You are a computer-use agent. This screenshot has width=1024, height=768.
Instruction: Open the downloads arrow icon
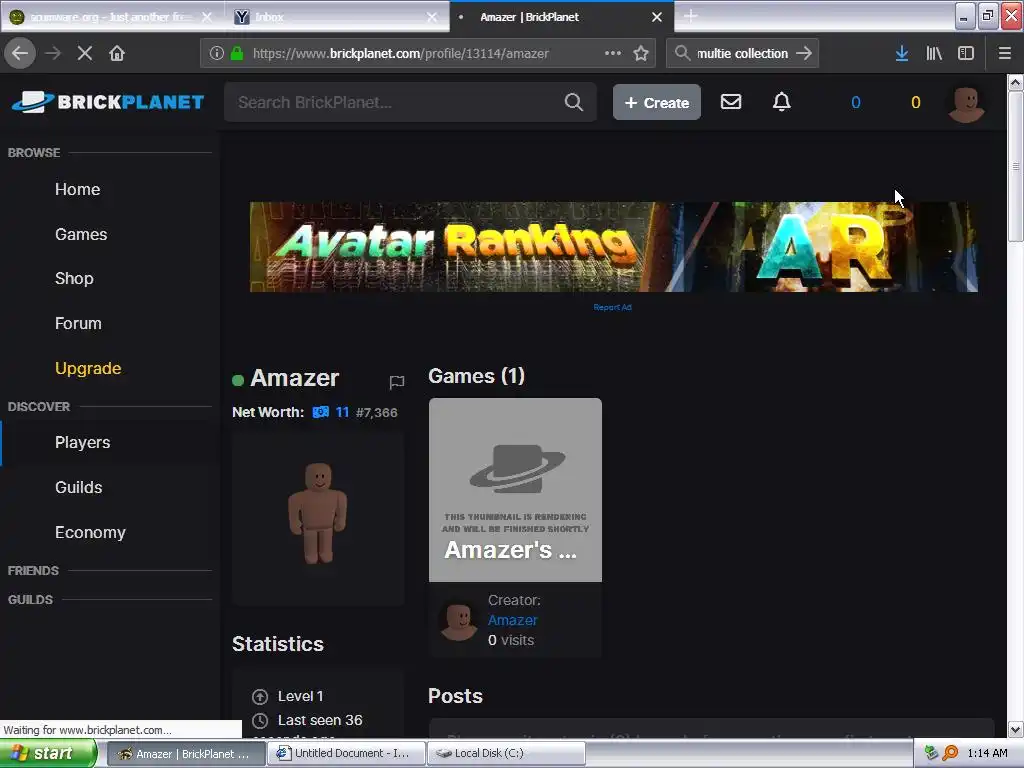coord(902,53)
